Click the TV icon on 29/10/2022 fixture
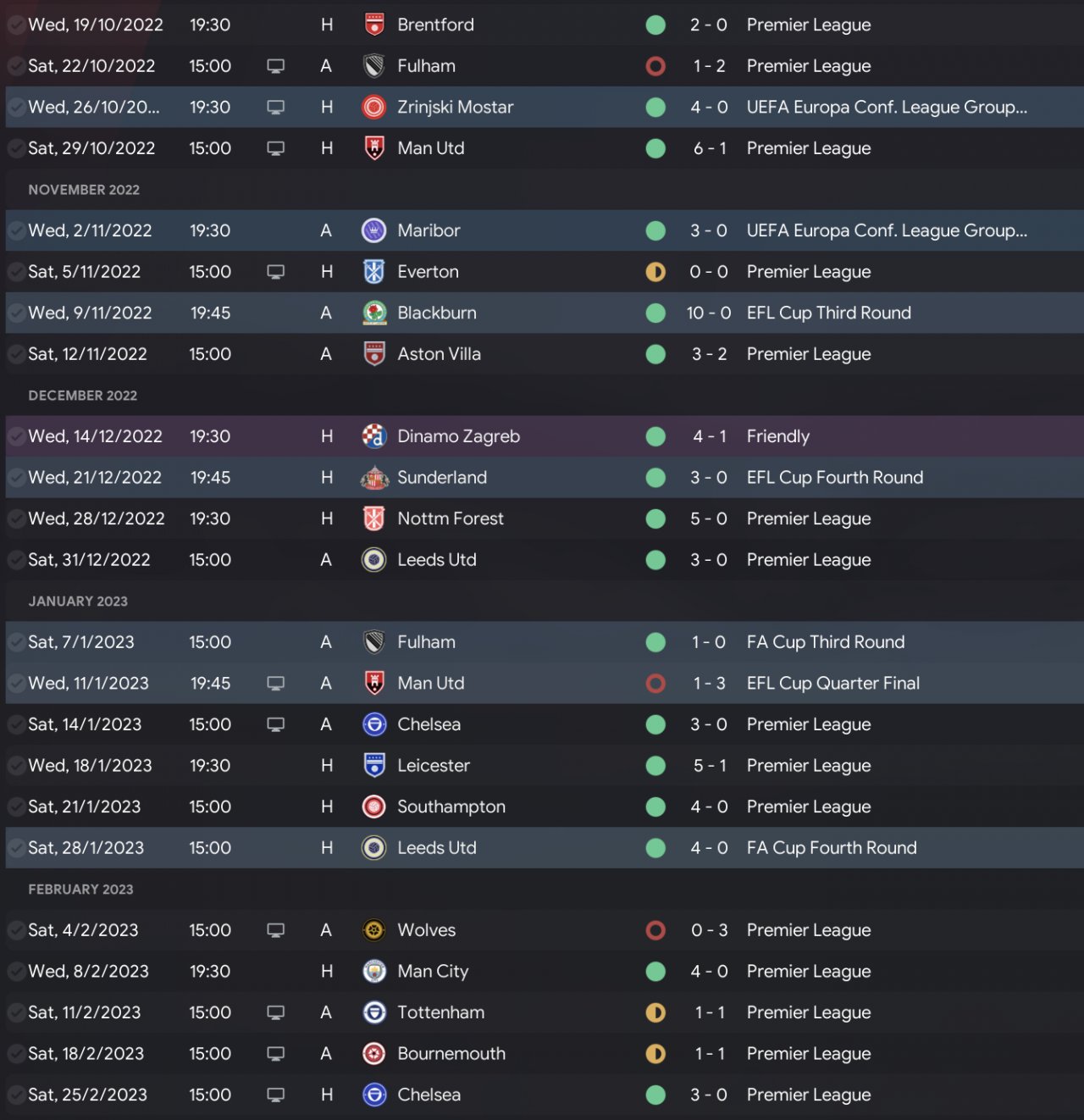 coord(275,148)
